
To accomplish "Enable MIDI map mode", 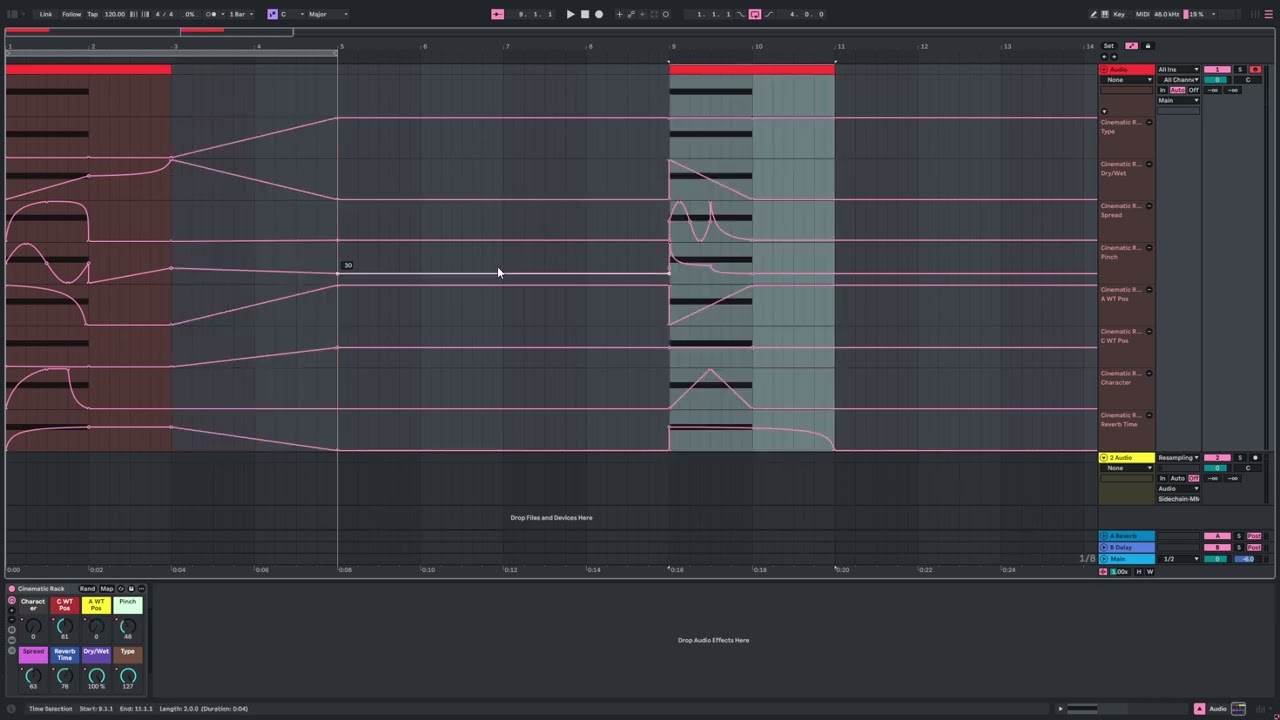I will tap(1144, 14).
